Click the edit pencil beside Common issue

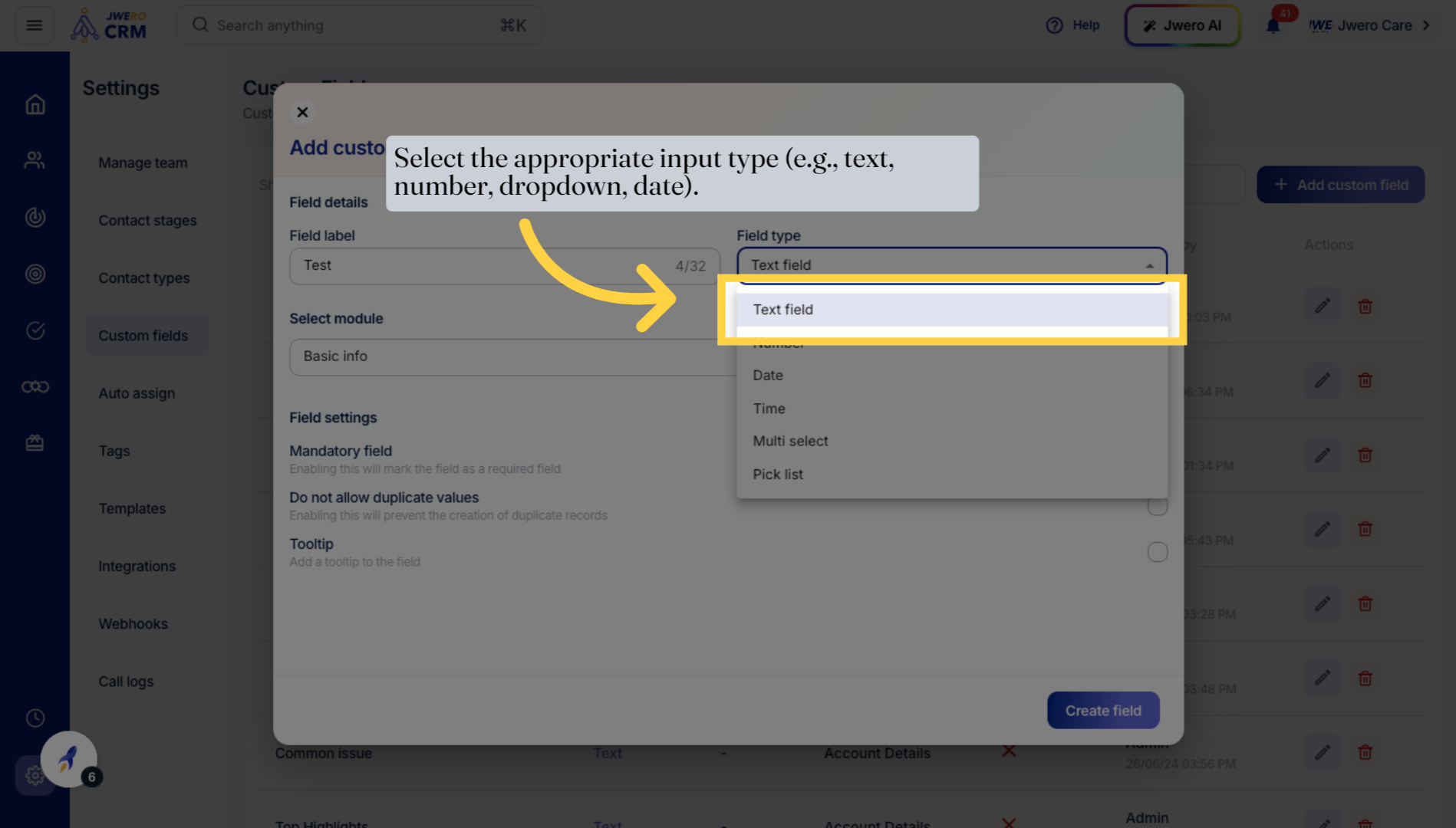click(x=1322, y=752)
